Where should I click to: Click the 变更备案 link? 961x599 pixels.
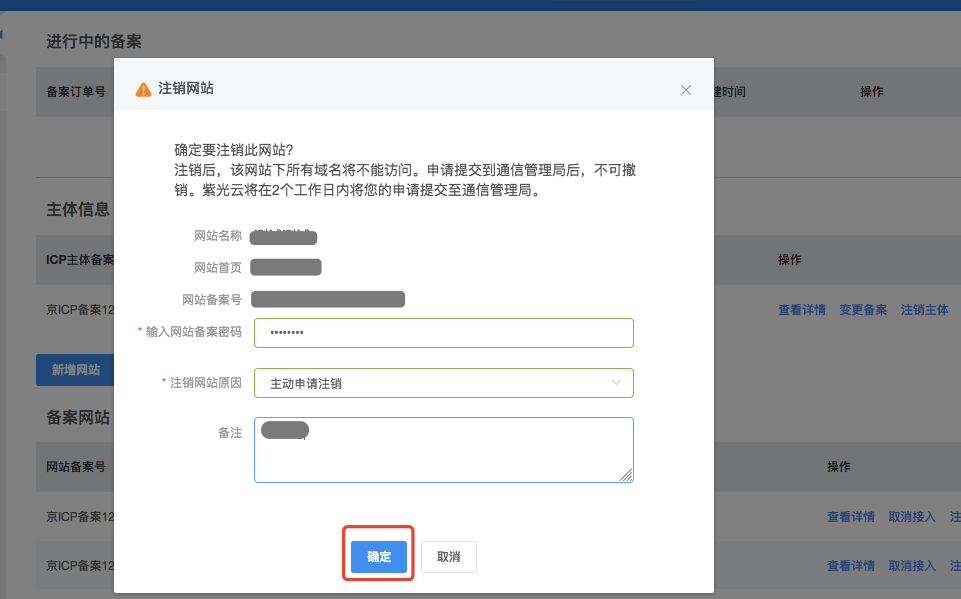(862, 310)
